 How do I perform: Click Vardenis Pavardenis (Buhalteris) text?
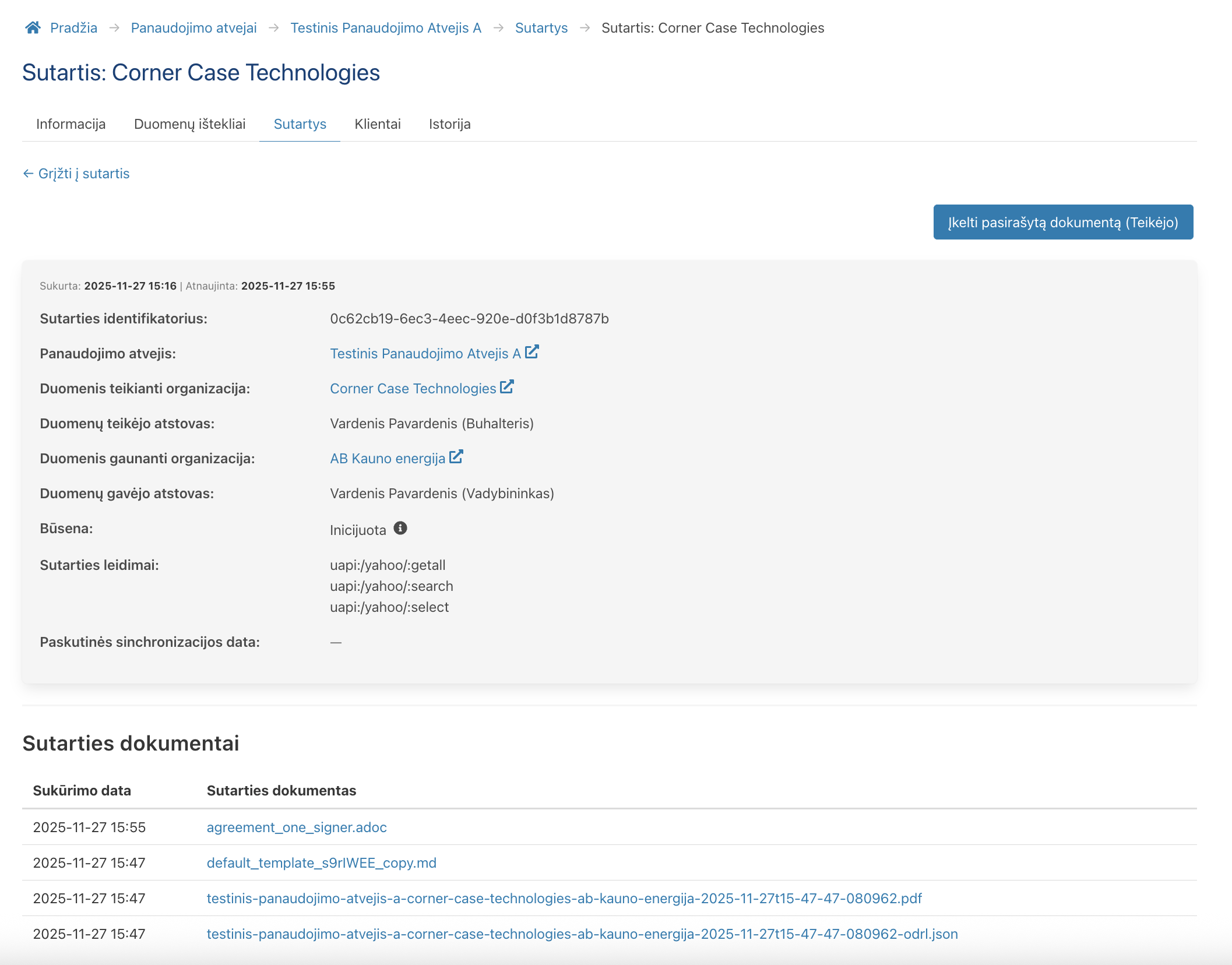point(432,424)
